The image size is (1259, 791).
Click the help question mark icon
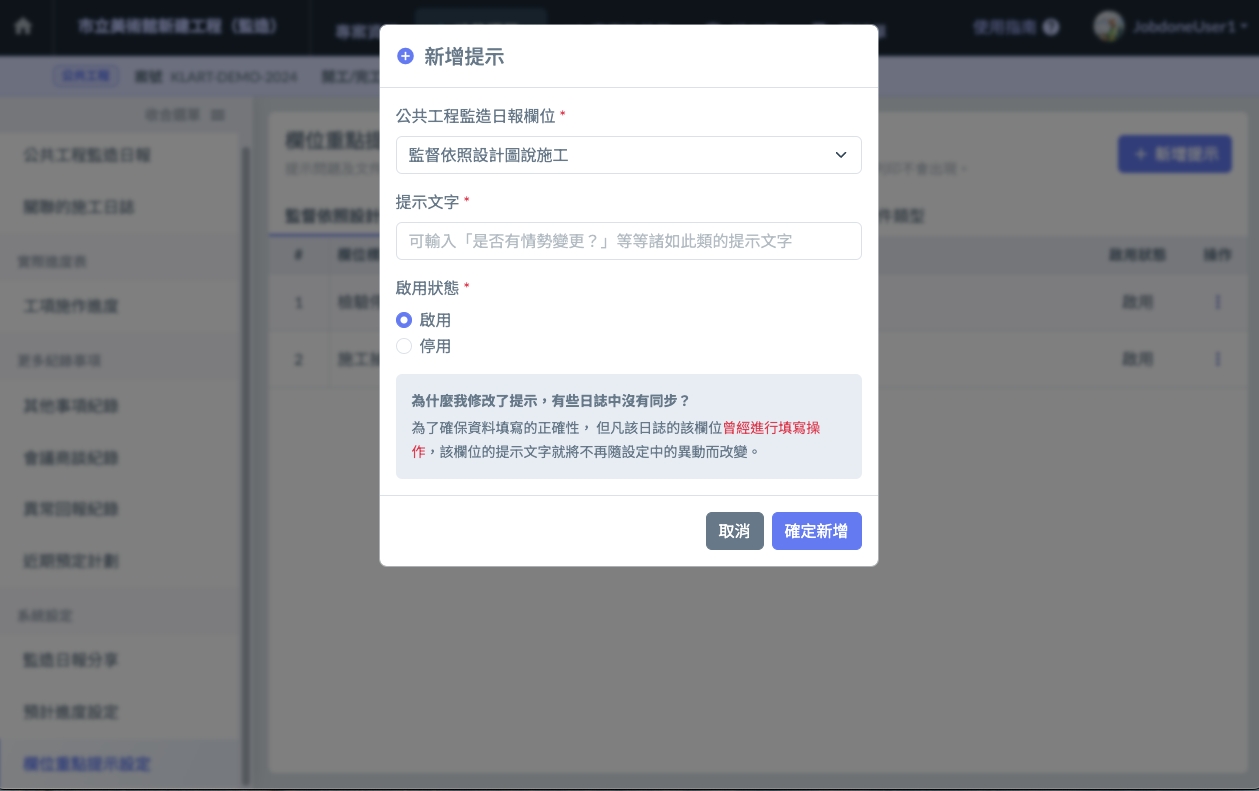coord(1050,27)
